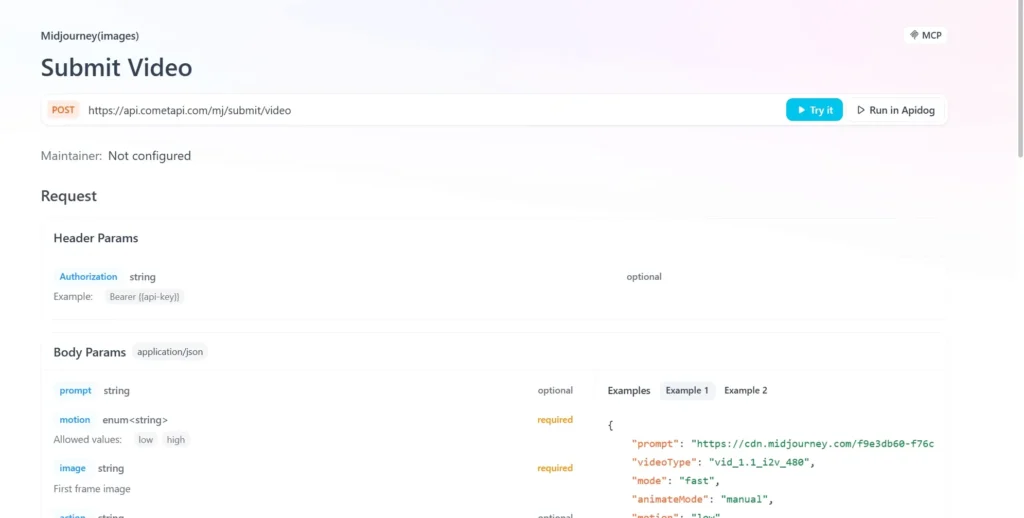This screenshot has height=518, width=1024.
Task: Click the motion parameter name
Action: click(75, 420)
